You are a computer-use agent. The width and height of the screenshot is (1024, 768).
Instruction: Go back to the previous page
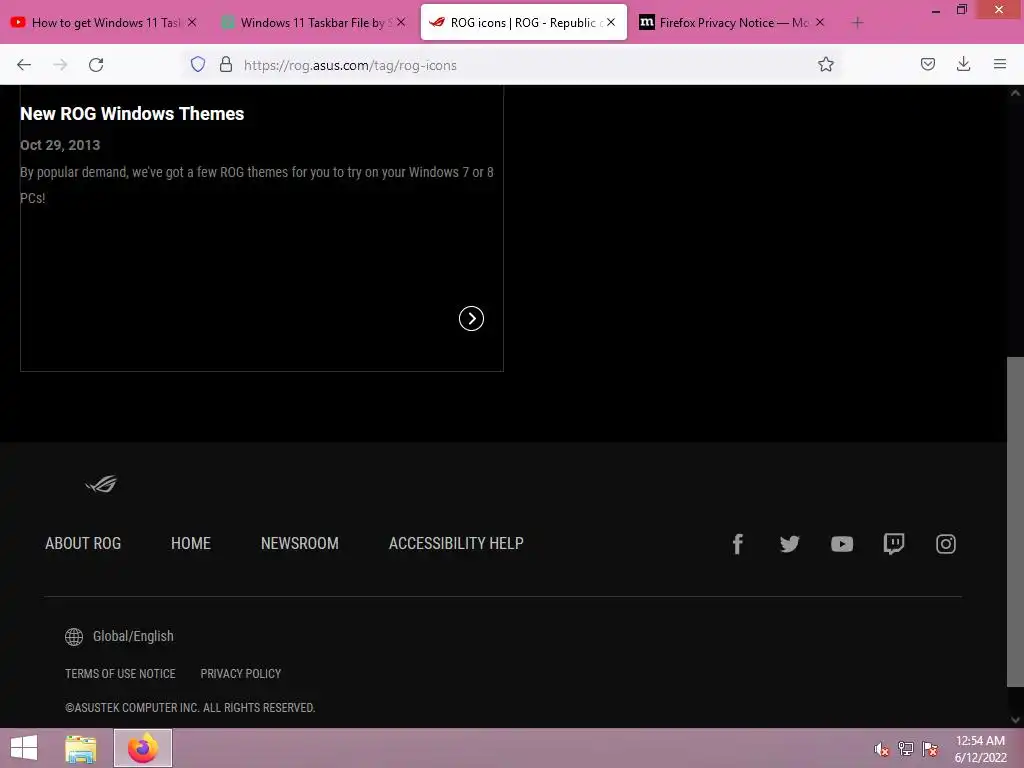coord(24,65)
